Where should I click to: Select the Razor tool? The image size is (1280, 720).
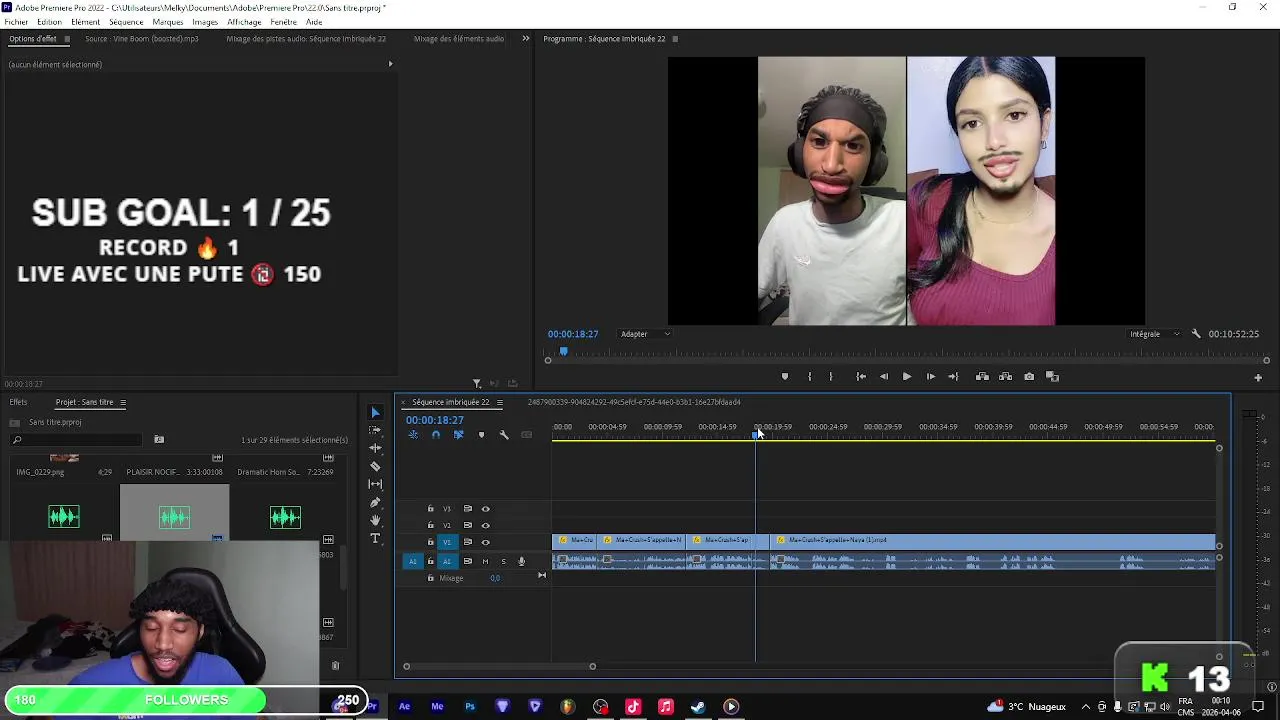point(375,466)
